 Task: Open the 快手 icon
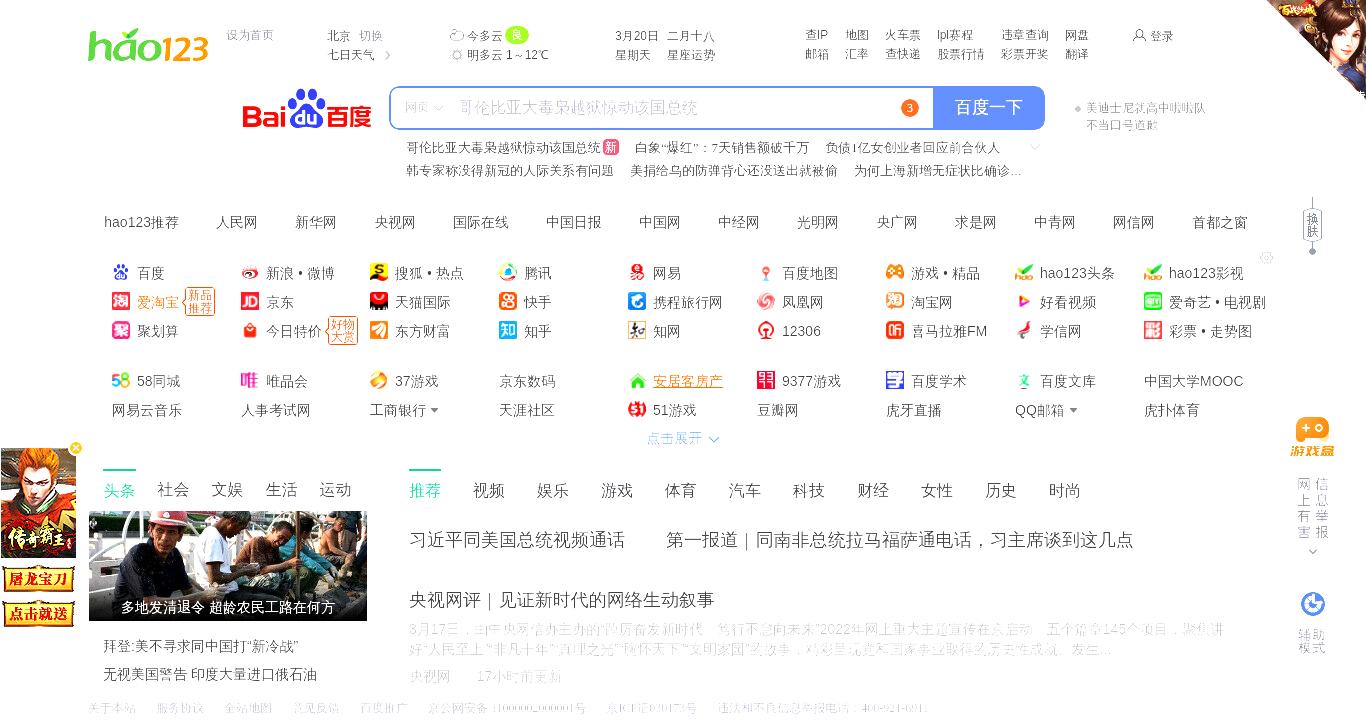coord(508,302)
